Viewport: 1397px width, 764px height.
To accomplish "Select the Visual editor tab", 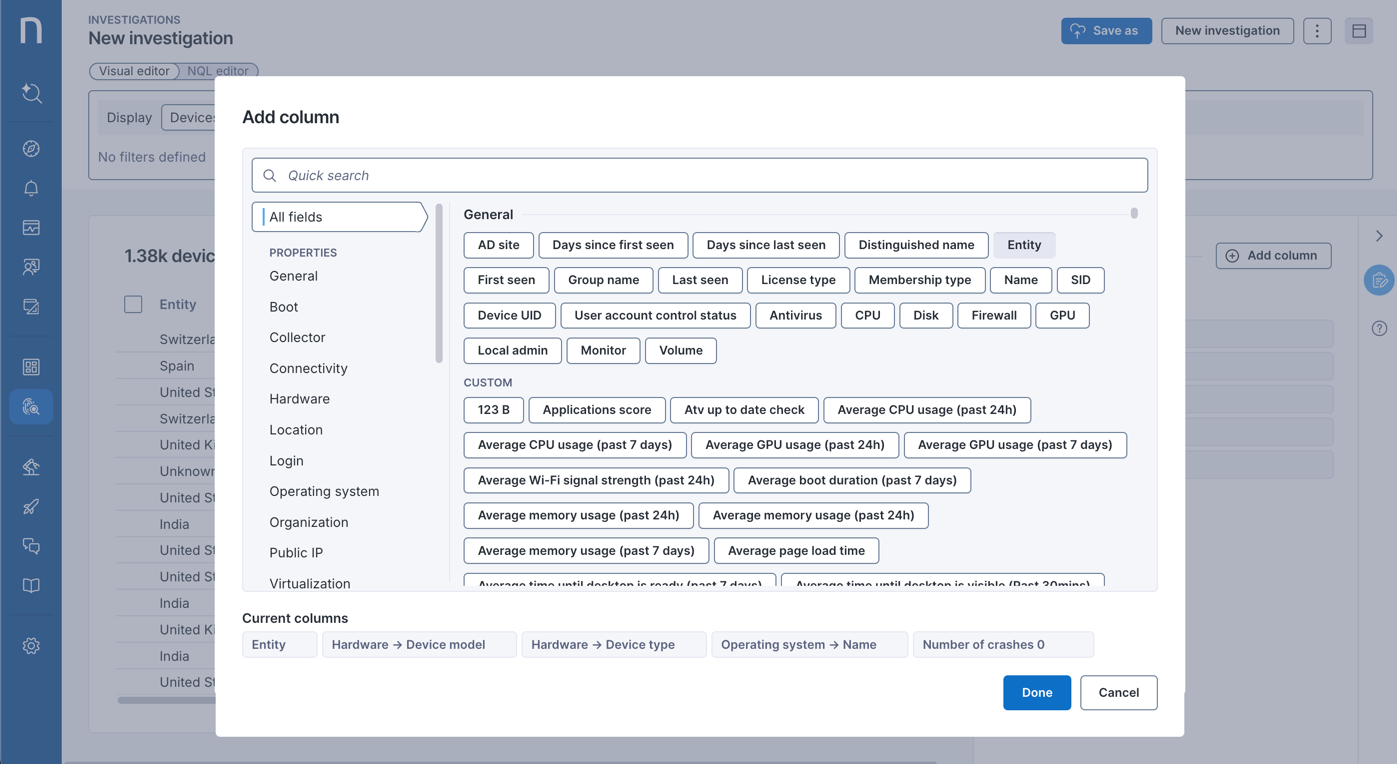I will [134, 71].
